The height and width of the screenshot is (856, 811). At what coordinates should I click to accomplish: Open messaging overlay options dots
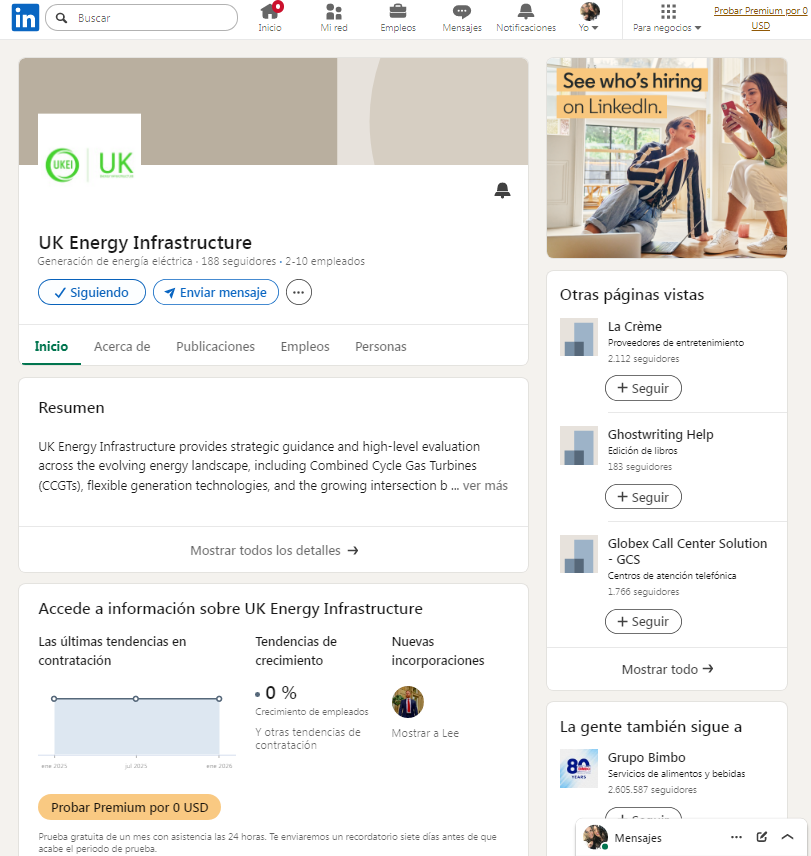(x=736, y=837)
